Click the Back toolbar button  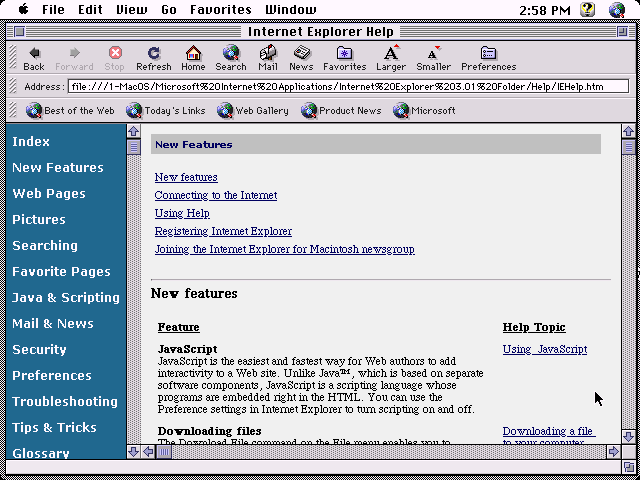[34, 59]
